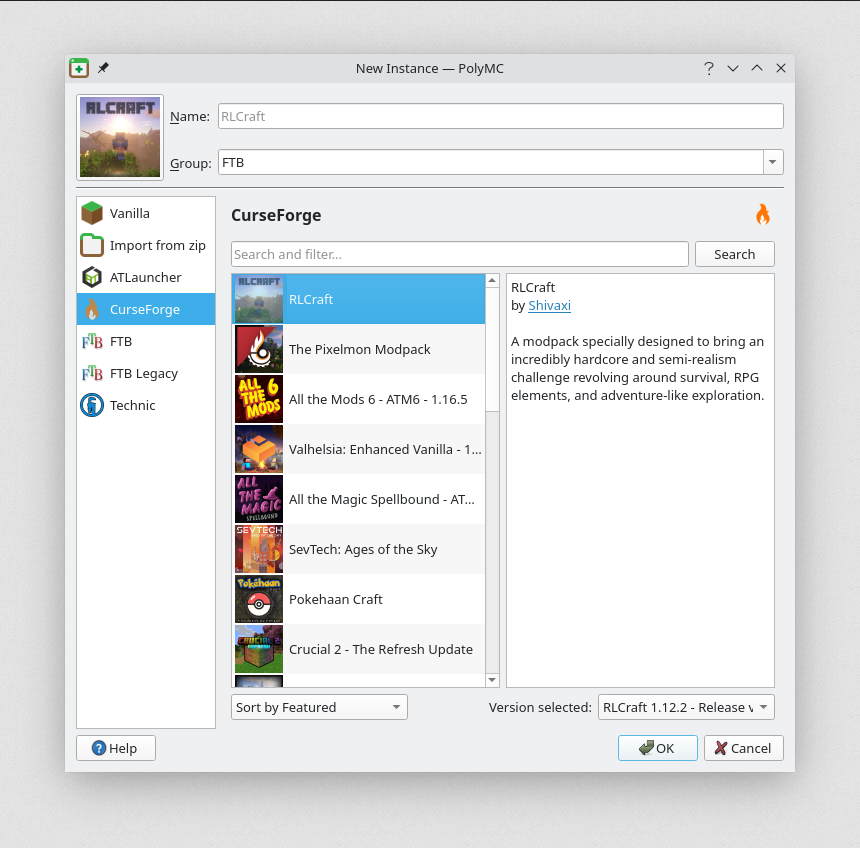Image resolution: width=860 pixels, height=848 pixels.
Task: Select the Technic platform source
Action: point(146,405)
